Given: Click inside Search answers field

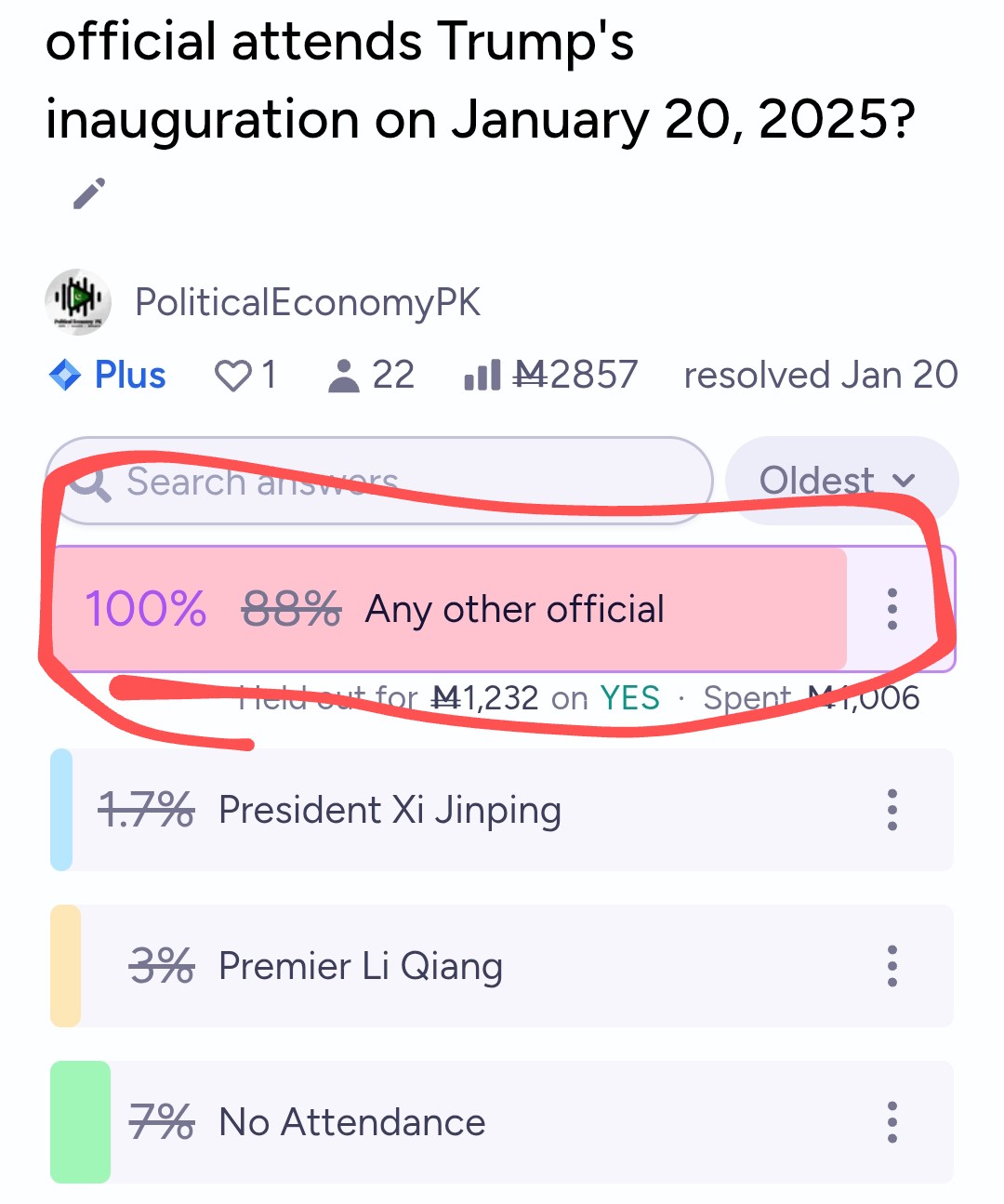Looking at the screenshot, I should pos(379,481).
